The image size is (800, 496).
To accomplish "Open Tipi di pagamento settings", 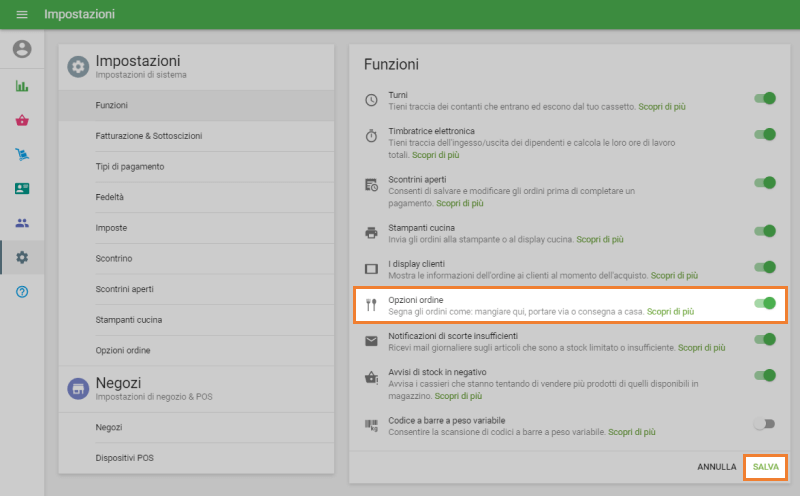I will click(130, 166).
